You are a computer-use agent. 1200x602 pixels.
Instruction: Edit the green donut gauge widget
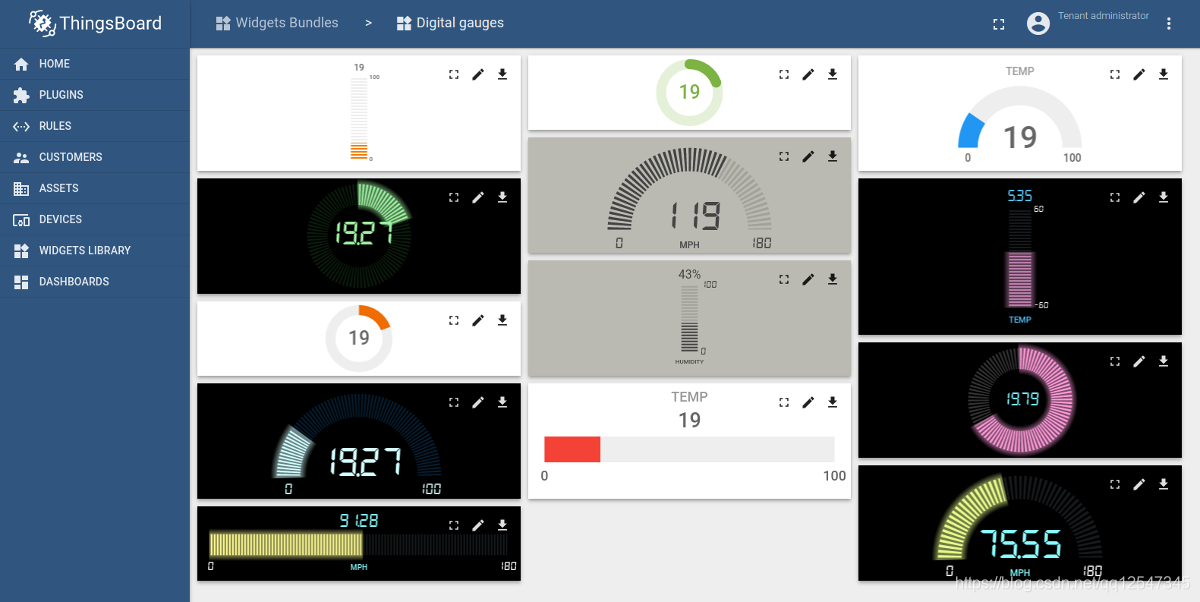(808, 74)
